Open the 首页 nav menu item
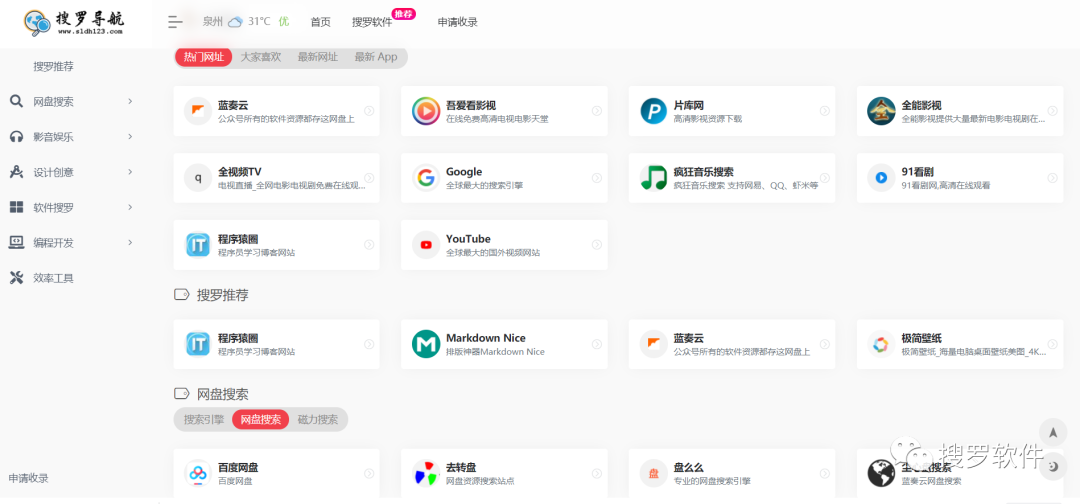Viewport: 1080px width, 504px height. coord(320,22)
